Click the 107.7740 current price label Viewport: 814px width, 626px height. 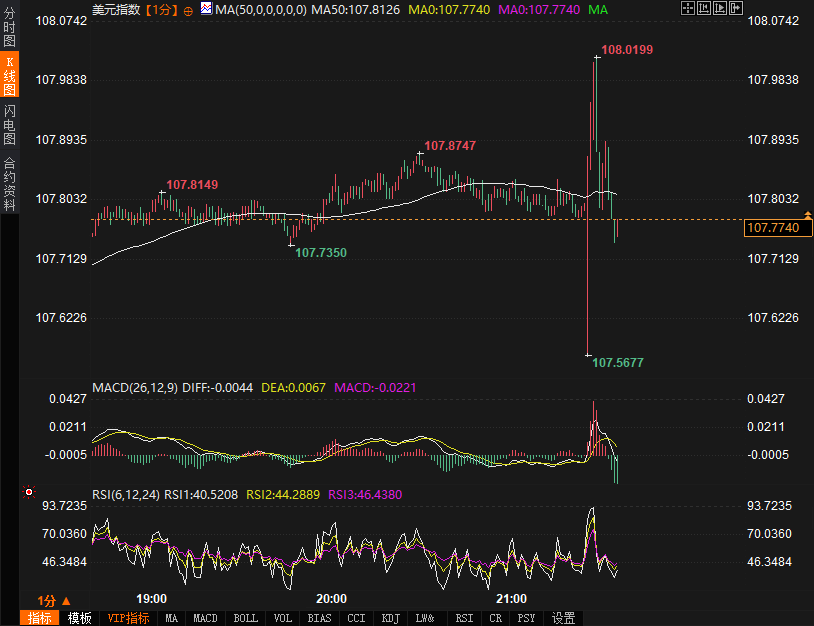click(773, 229)
